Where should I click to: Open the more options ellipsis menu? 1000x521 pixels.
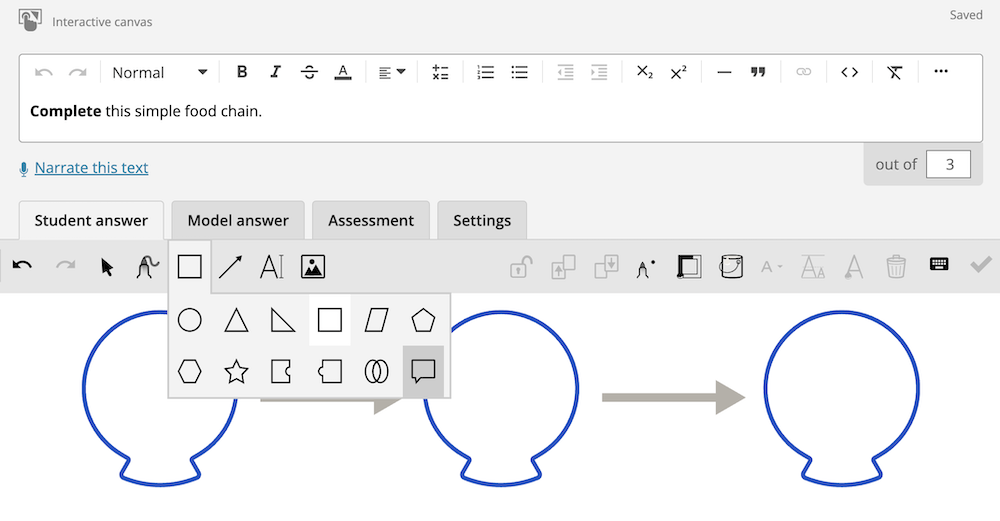pos(941,71)
